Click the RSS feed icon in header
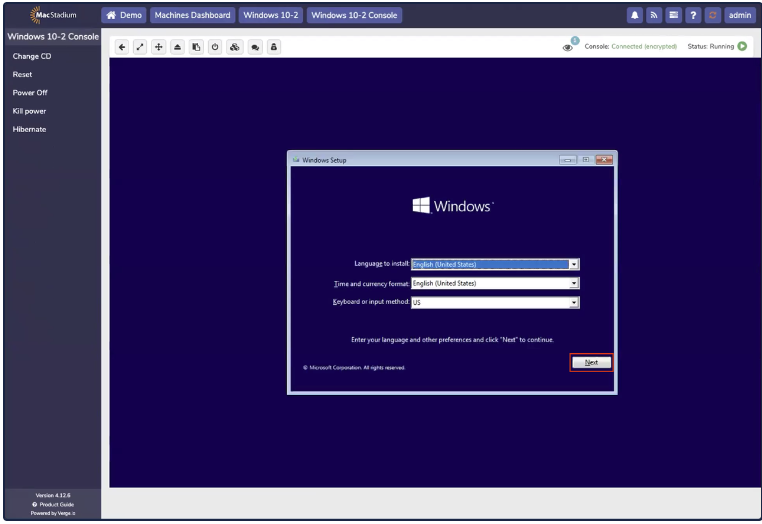This screenshot has width=762, height=524. [x=653, y=15]
